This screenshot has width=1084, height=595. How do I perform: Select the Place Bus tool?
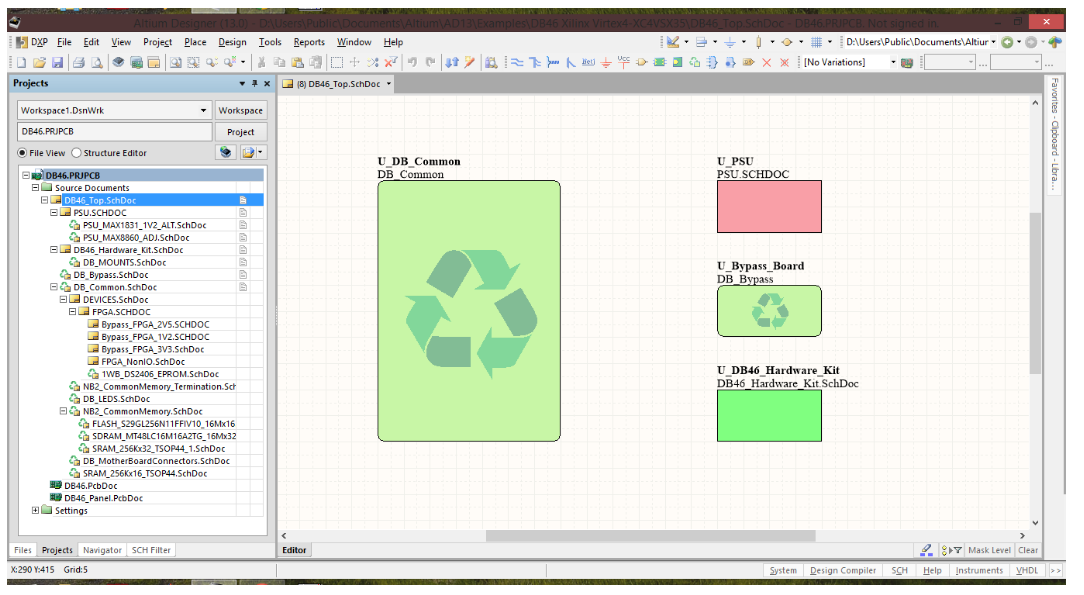535,61
